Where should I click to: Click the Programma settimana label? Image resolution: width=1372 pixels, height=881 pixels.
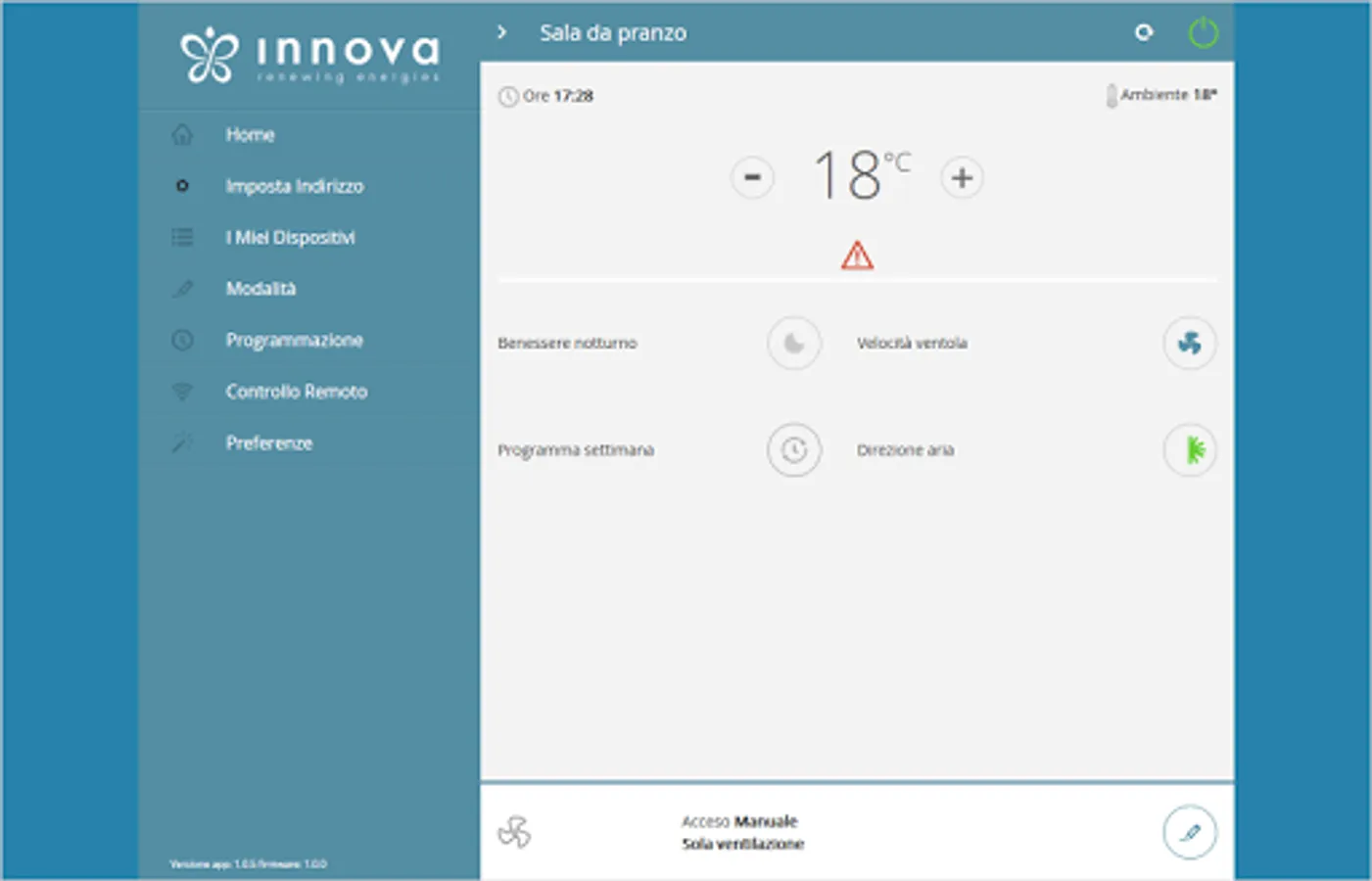(x=576, y=450)
